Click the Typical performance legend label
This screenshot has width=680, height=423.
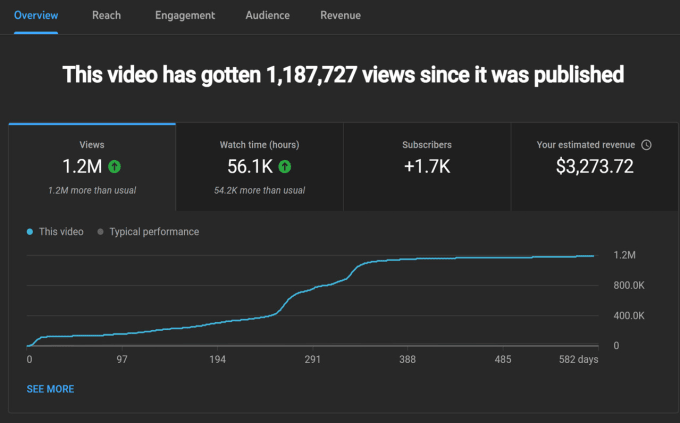tap(154, 232)
